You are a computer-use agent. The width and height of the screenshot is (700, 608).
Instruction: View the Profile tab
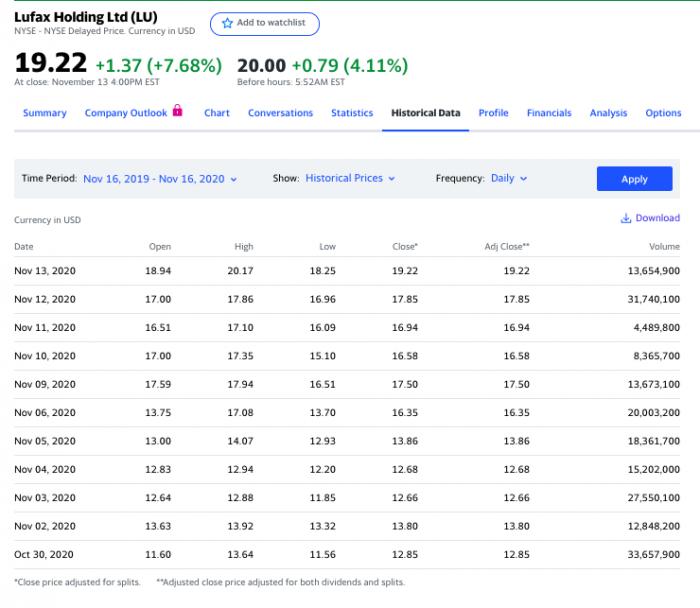493,113
